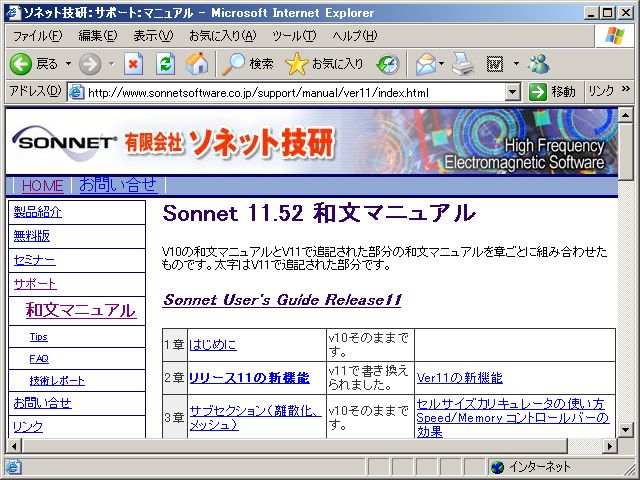Click the Mail envelope icon
Screen dimensions: 640x480
(426, 64)
